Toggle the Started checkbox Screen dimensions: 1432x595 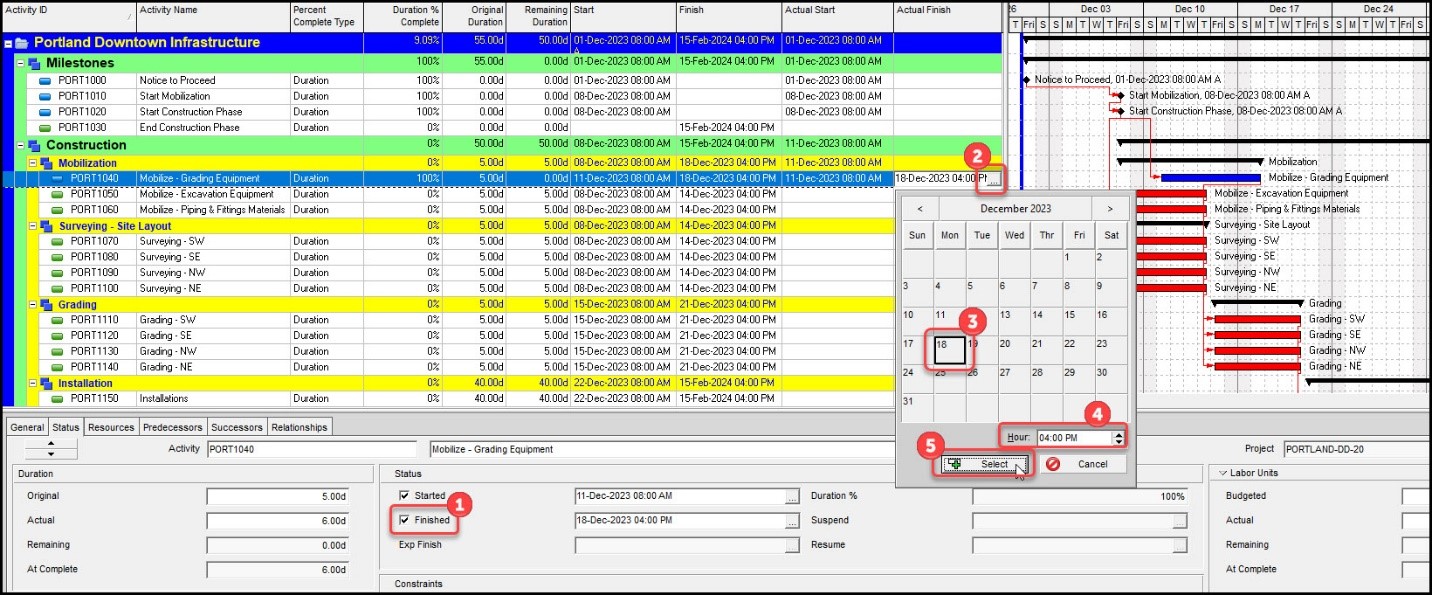coord(404,496)
